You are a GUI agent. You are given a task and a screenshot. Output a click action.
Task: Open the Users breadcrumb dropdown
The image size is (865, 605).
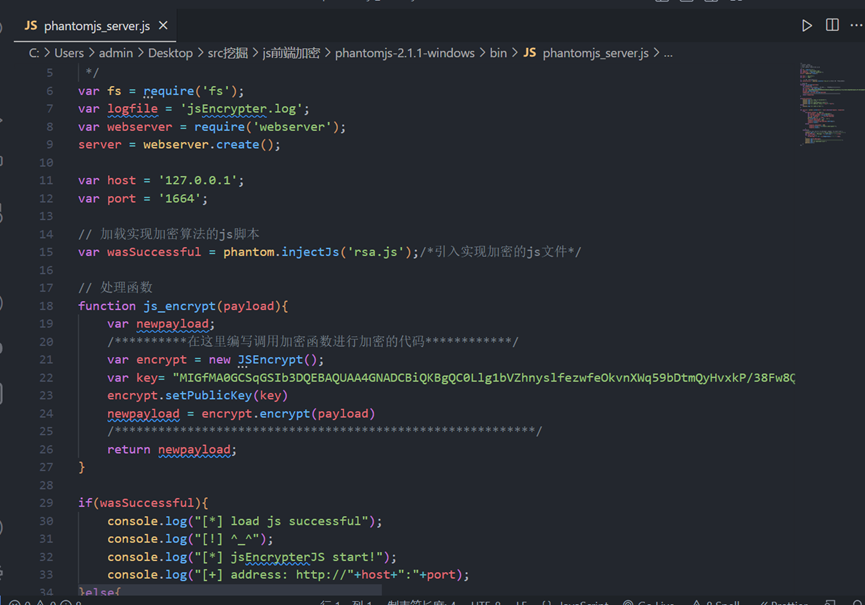(69, 53)
